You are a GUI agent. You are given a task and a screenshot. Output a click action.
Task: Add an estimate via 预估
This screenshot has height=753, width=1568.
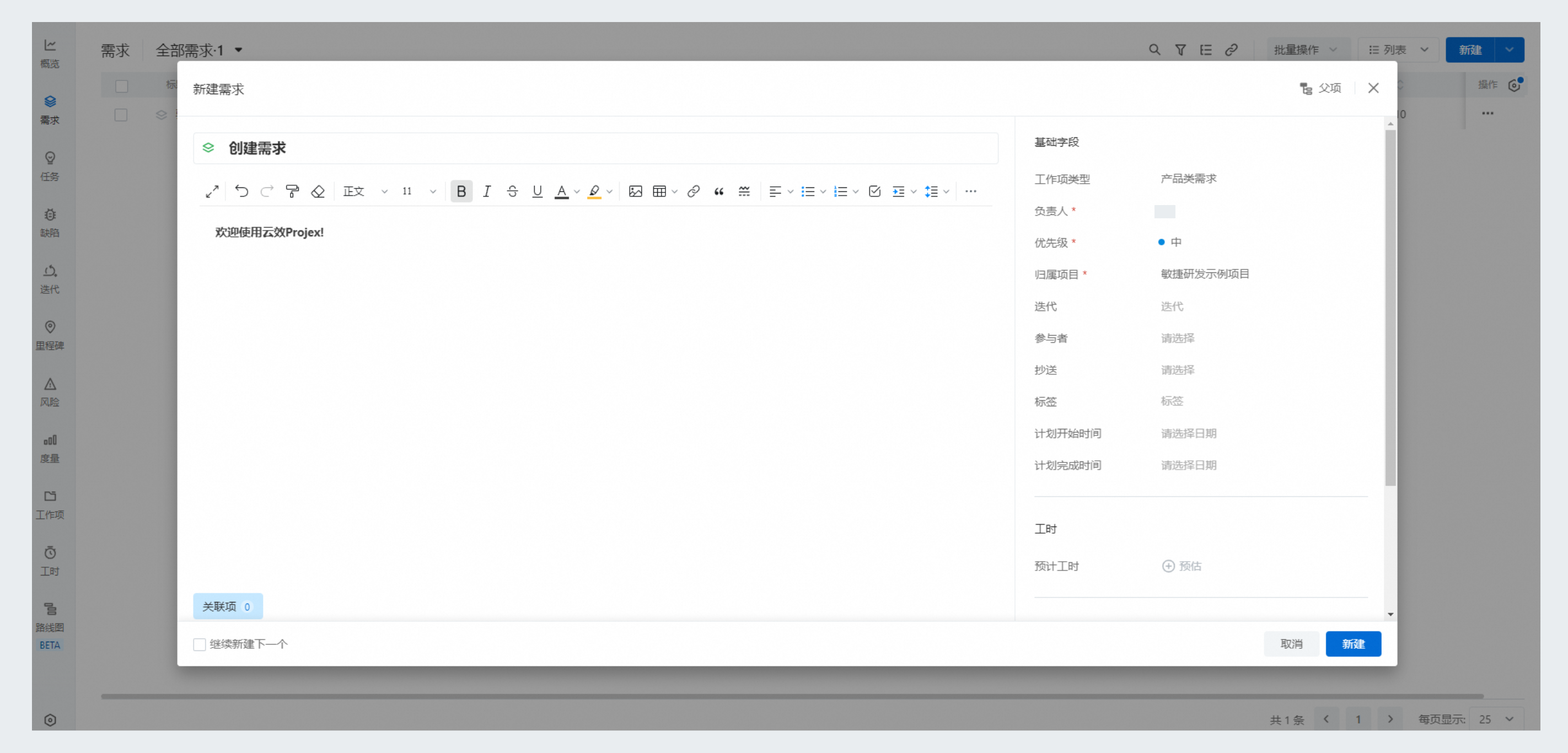(x=1182, y=566)
